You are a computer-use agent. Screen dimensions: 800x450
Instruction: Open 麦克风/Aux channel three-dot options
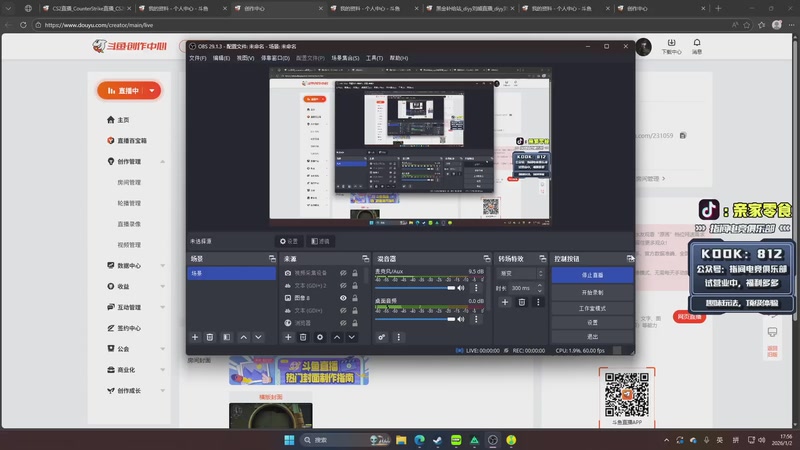(476, 288)
